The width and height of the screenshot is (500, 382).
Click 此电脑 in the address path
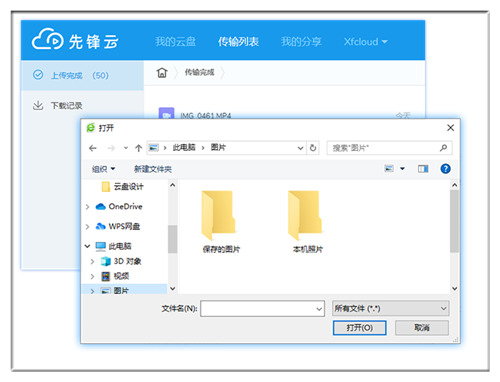pyautogui.click(x=184, y=147)
